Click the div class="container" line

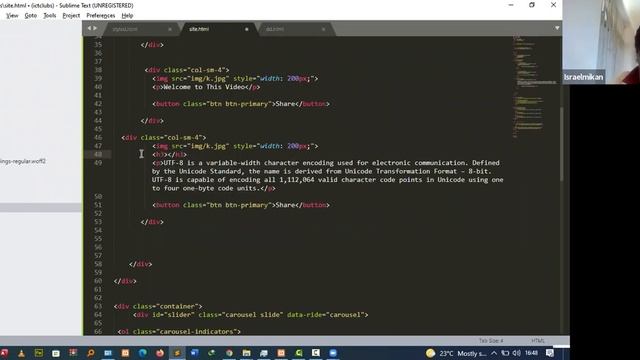[x=158, y=306]
